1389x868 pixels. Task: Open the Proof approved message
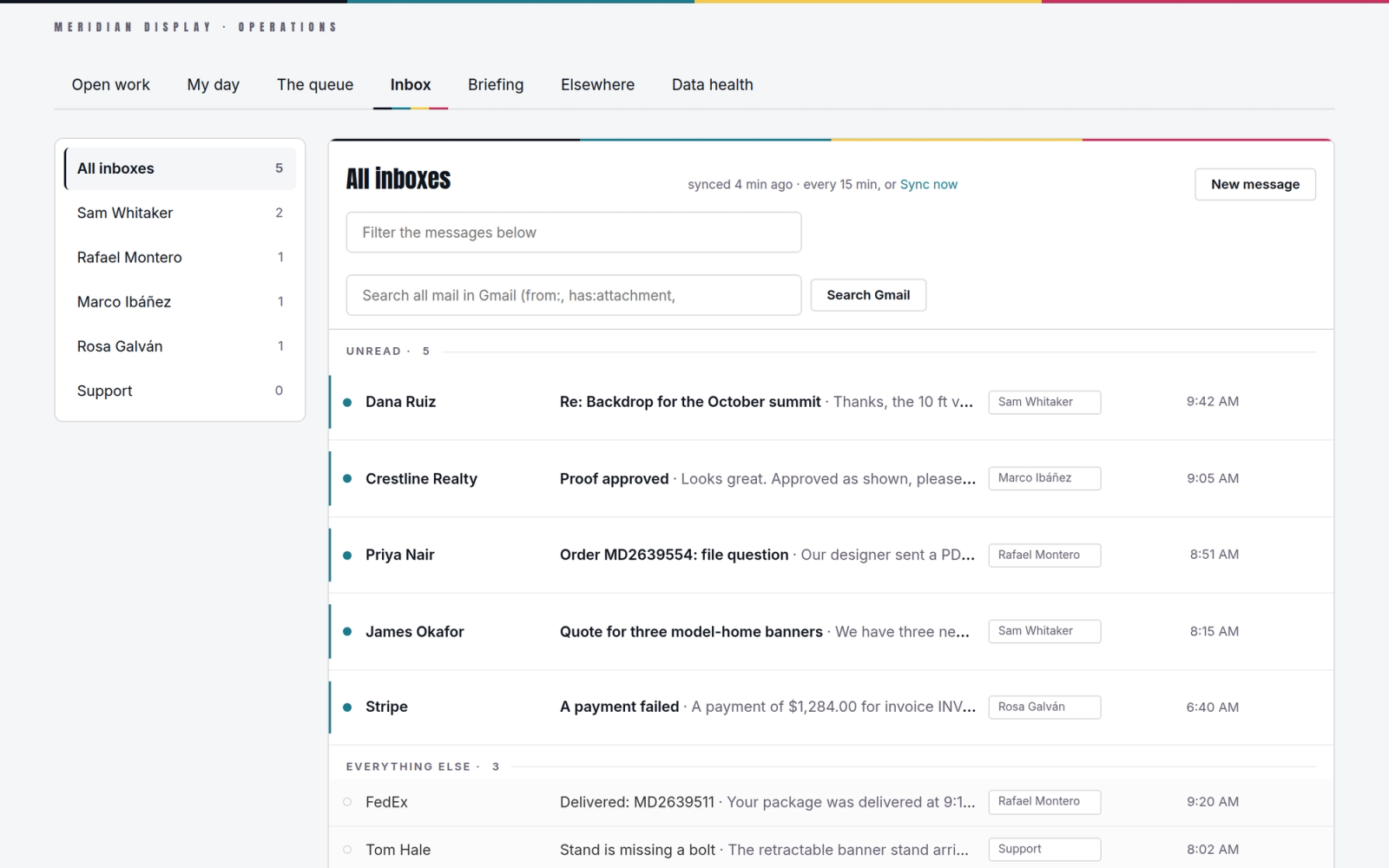[x=614, y=479]
